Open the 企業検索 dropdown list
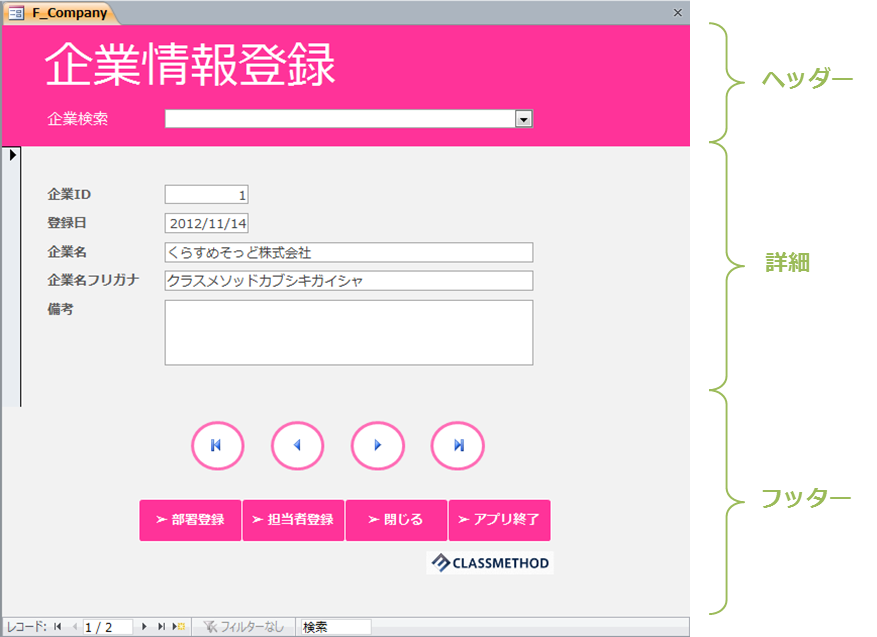 (524, 118)
